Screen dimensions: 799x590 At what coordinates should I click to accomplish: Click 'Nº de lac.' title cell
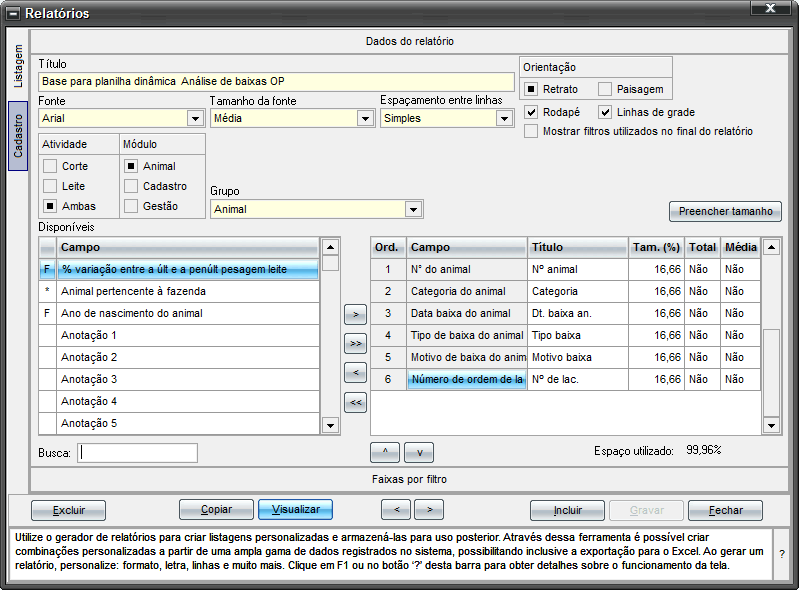[x=577, y=379]
